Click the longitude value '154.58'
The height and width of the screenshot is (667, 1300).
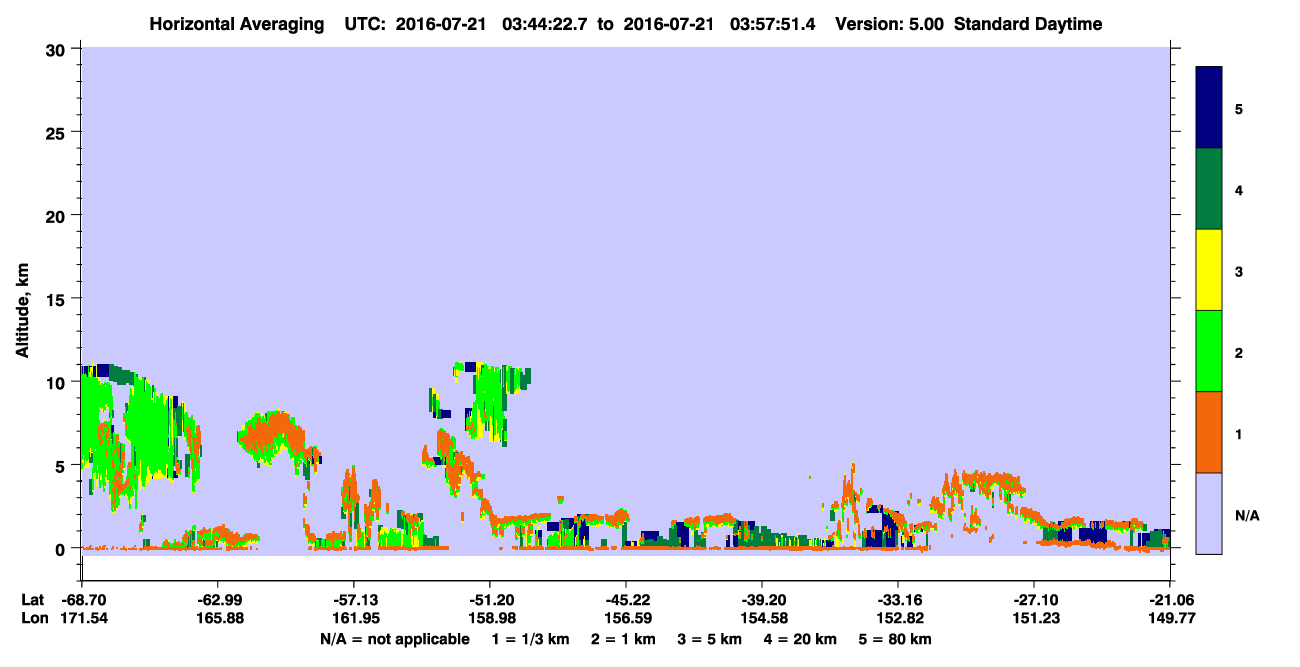click(x=762, y=619)
